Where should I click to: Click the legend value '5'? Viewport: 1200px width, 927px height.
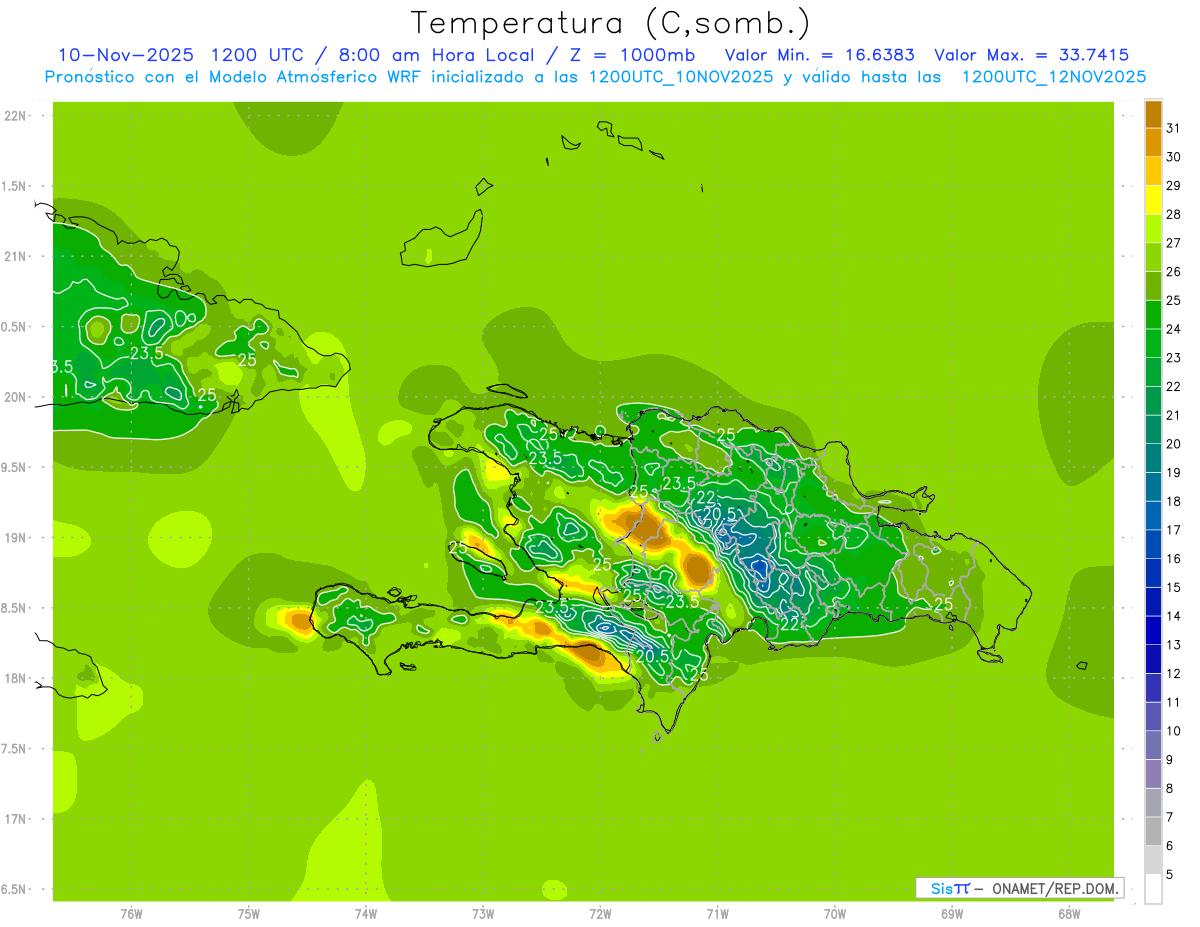point(1169,875)
